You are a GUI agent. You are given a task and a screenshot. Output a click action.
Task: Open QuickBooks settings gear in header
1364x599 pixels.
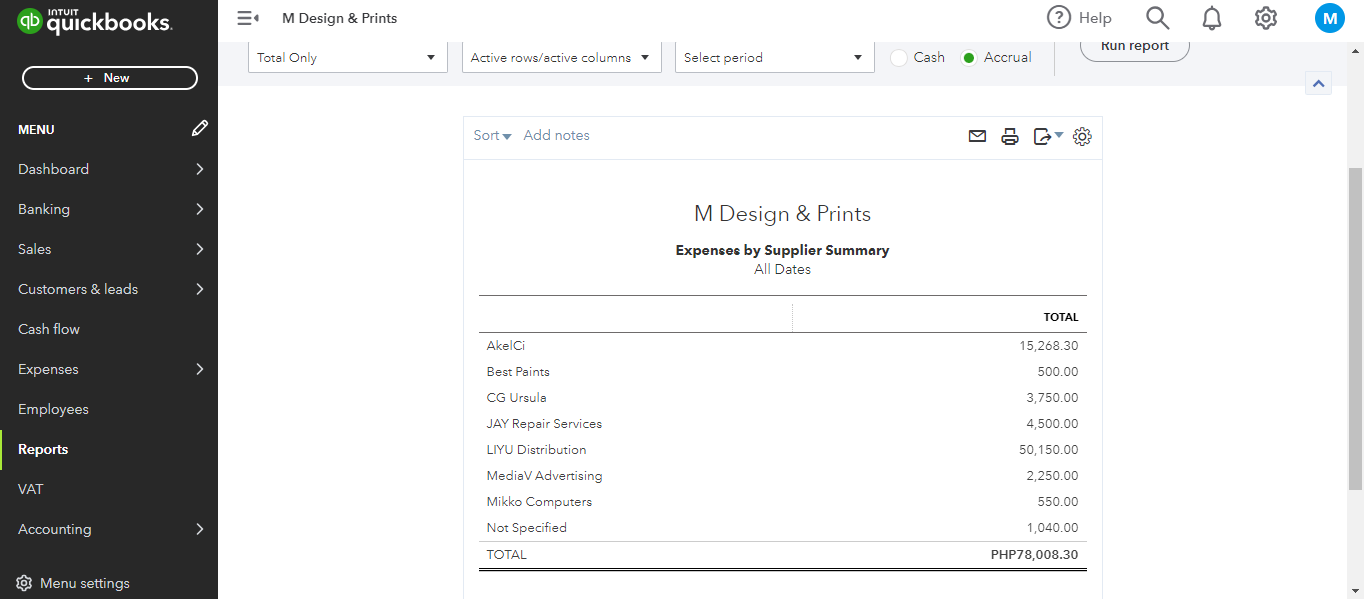tap(1266, 18)
